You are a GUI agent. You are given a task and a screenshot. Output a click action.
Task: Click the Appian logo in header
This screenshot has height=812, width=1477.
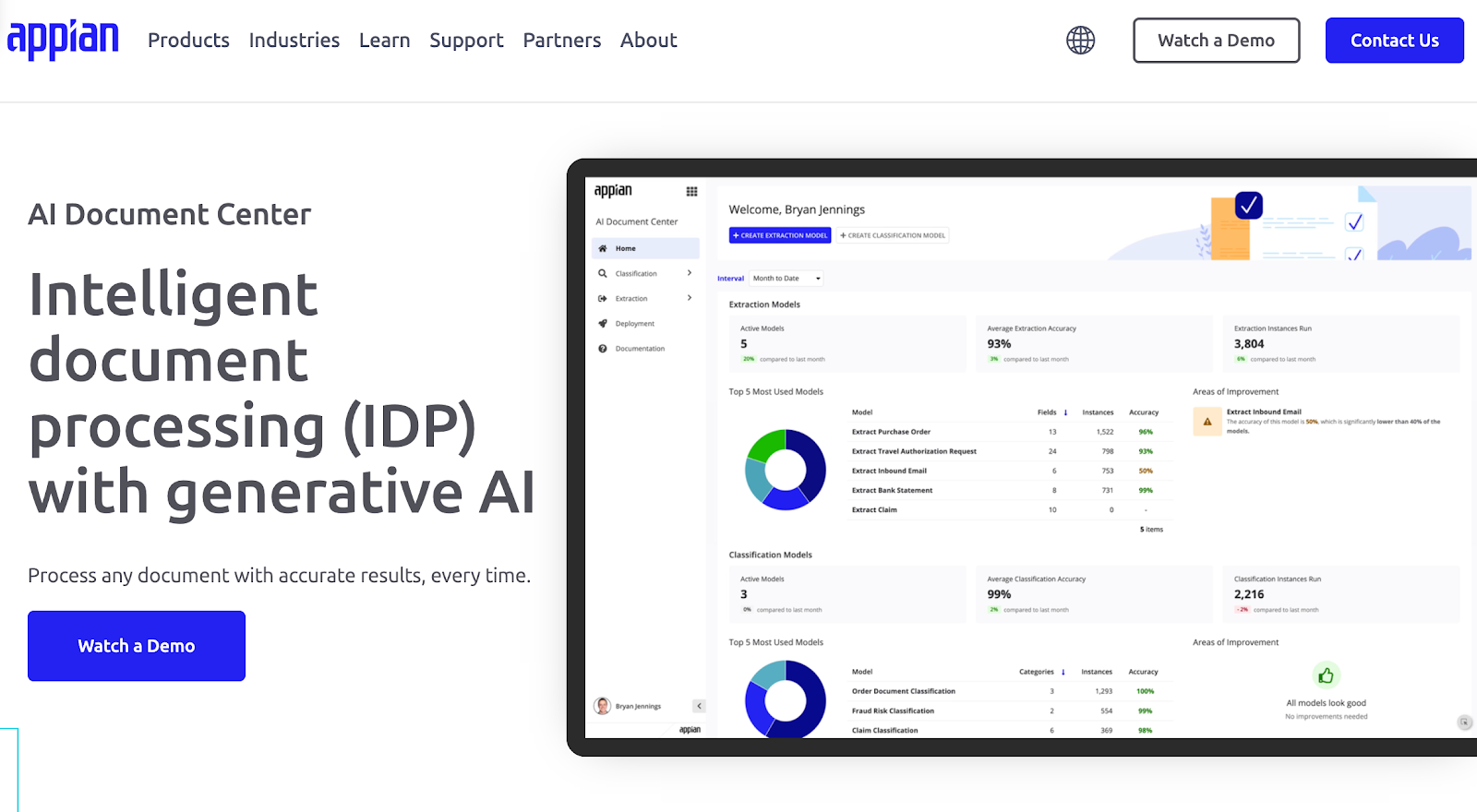(63, 40)
